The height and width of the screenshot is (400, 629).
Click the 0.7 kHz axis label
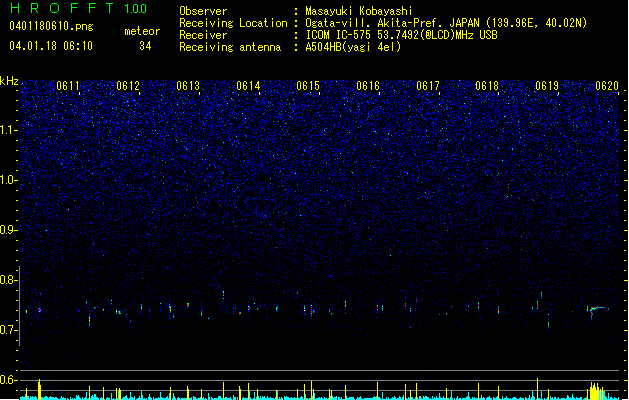pos(9,330)
